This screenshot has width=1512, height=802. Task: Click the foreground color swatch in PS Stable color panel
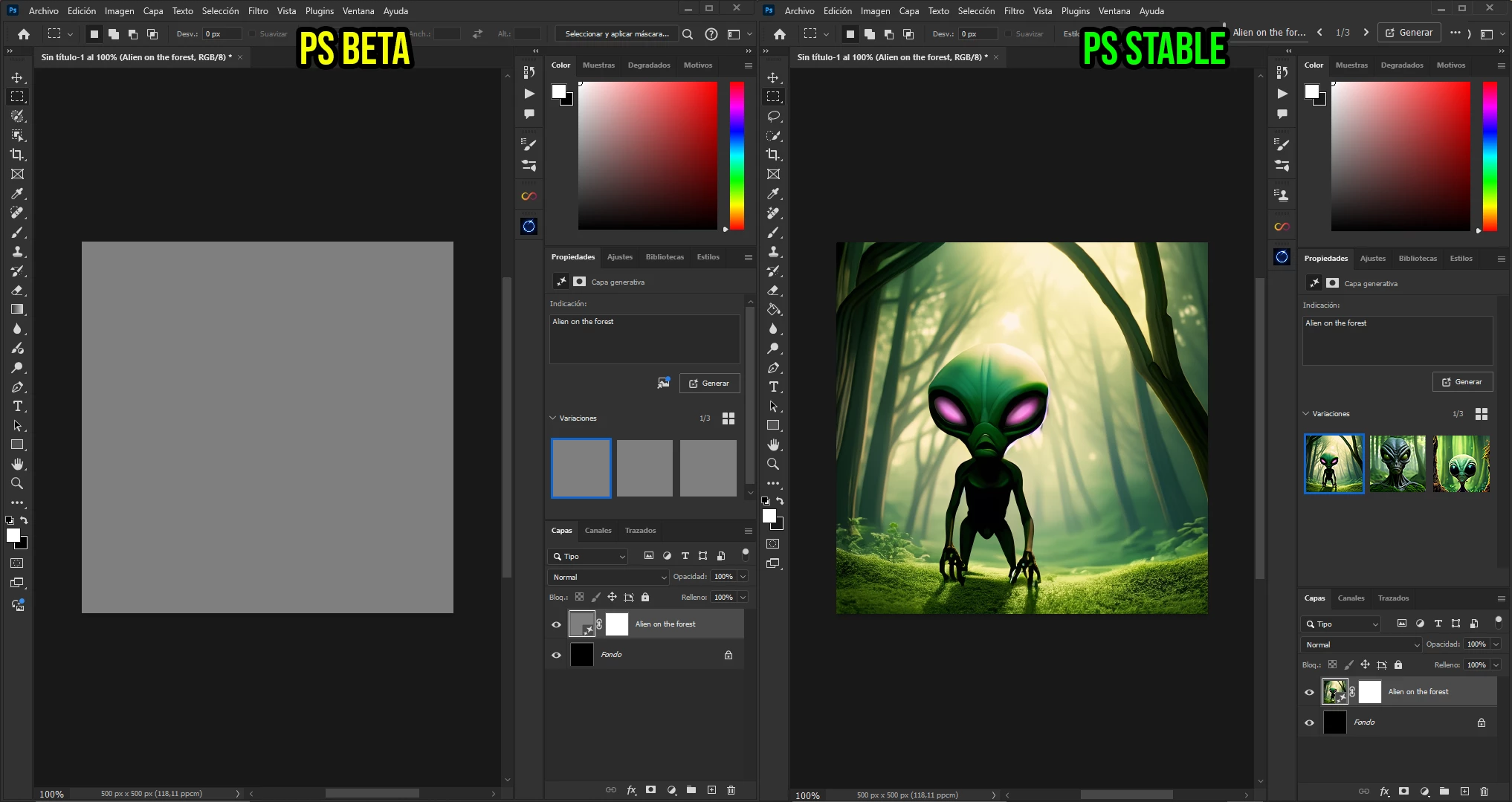pos(1311,91)
